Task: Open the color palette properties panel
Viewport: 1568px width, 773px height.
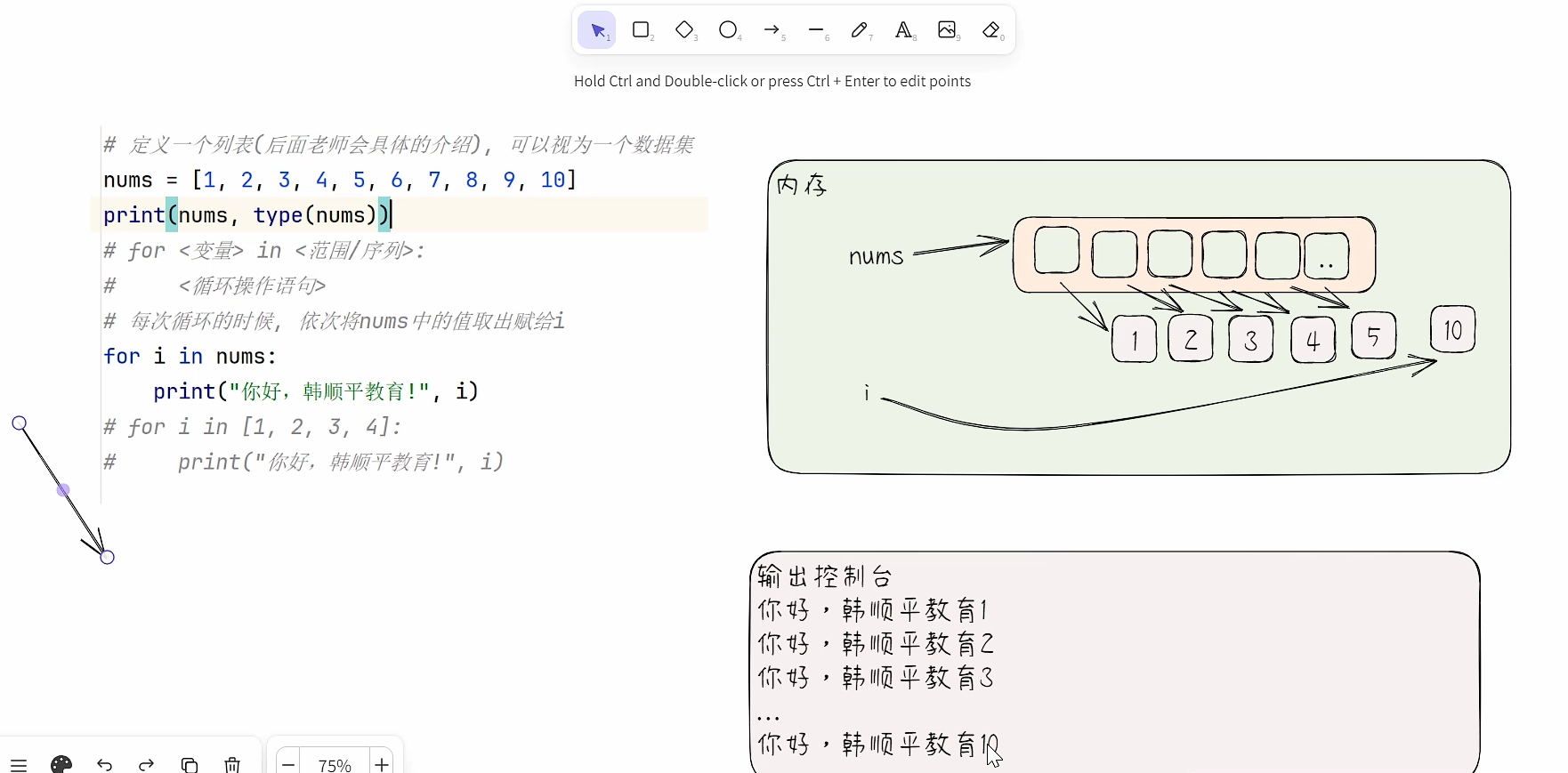Action: pyautogui.click(x=61, y=764)
